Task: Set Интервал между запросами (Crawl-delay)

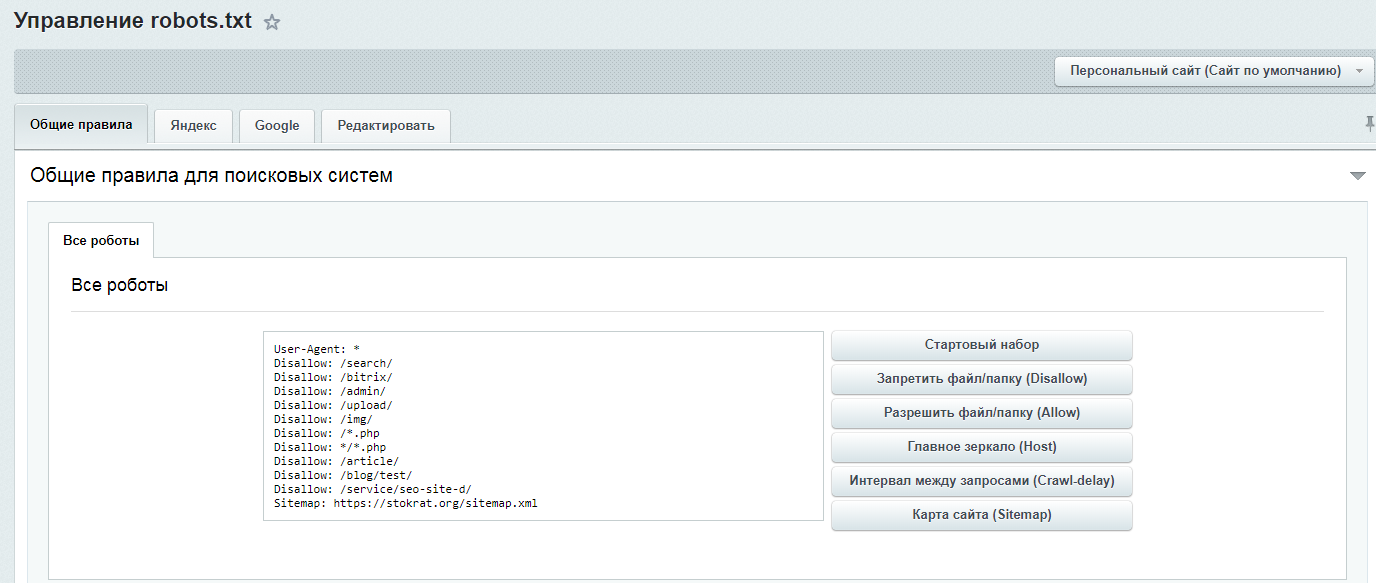Action: pyautogui.click(x=981, y=481)
